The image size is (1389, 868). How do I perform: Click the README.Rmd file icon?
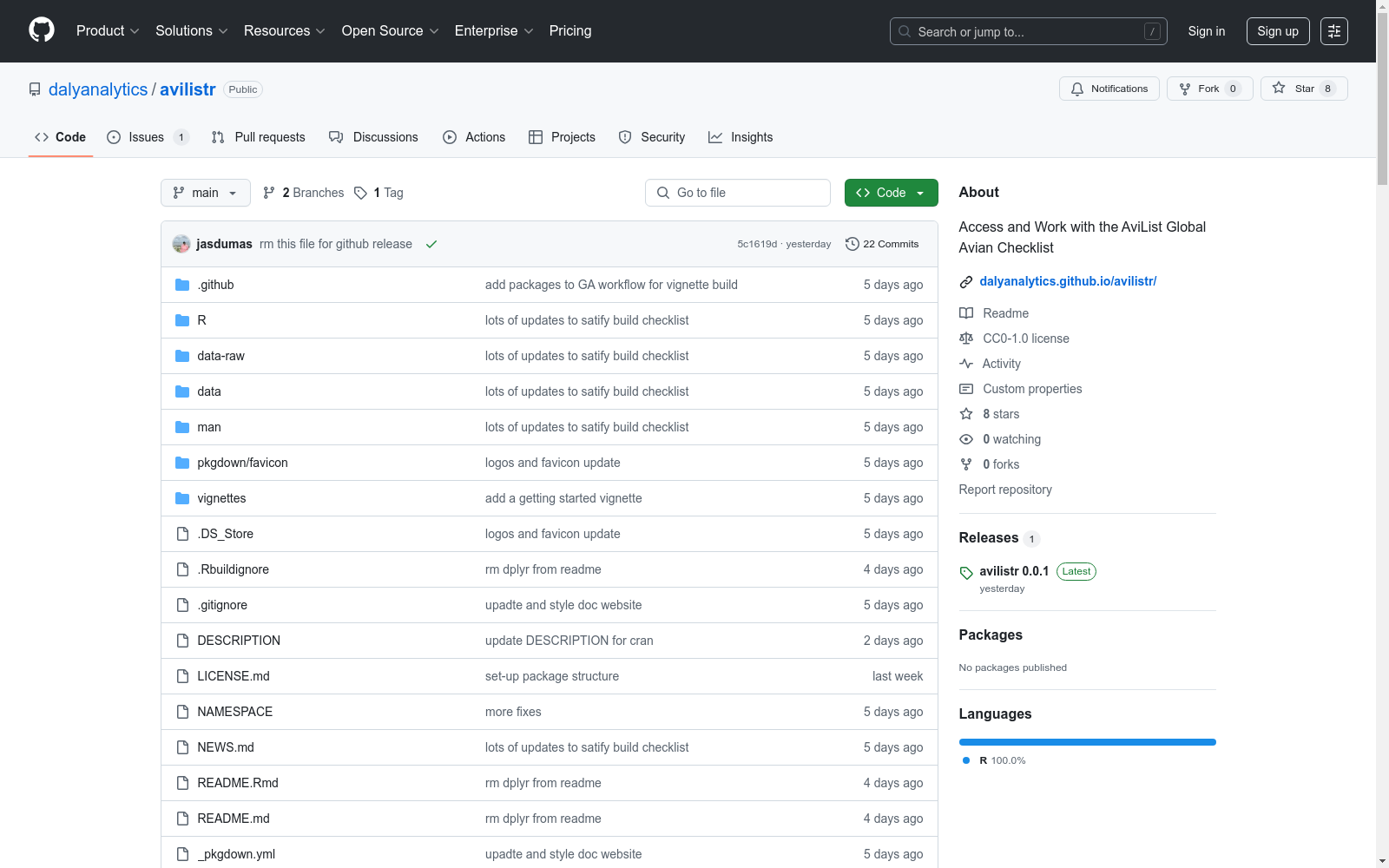(x=182, y=783)
